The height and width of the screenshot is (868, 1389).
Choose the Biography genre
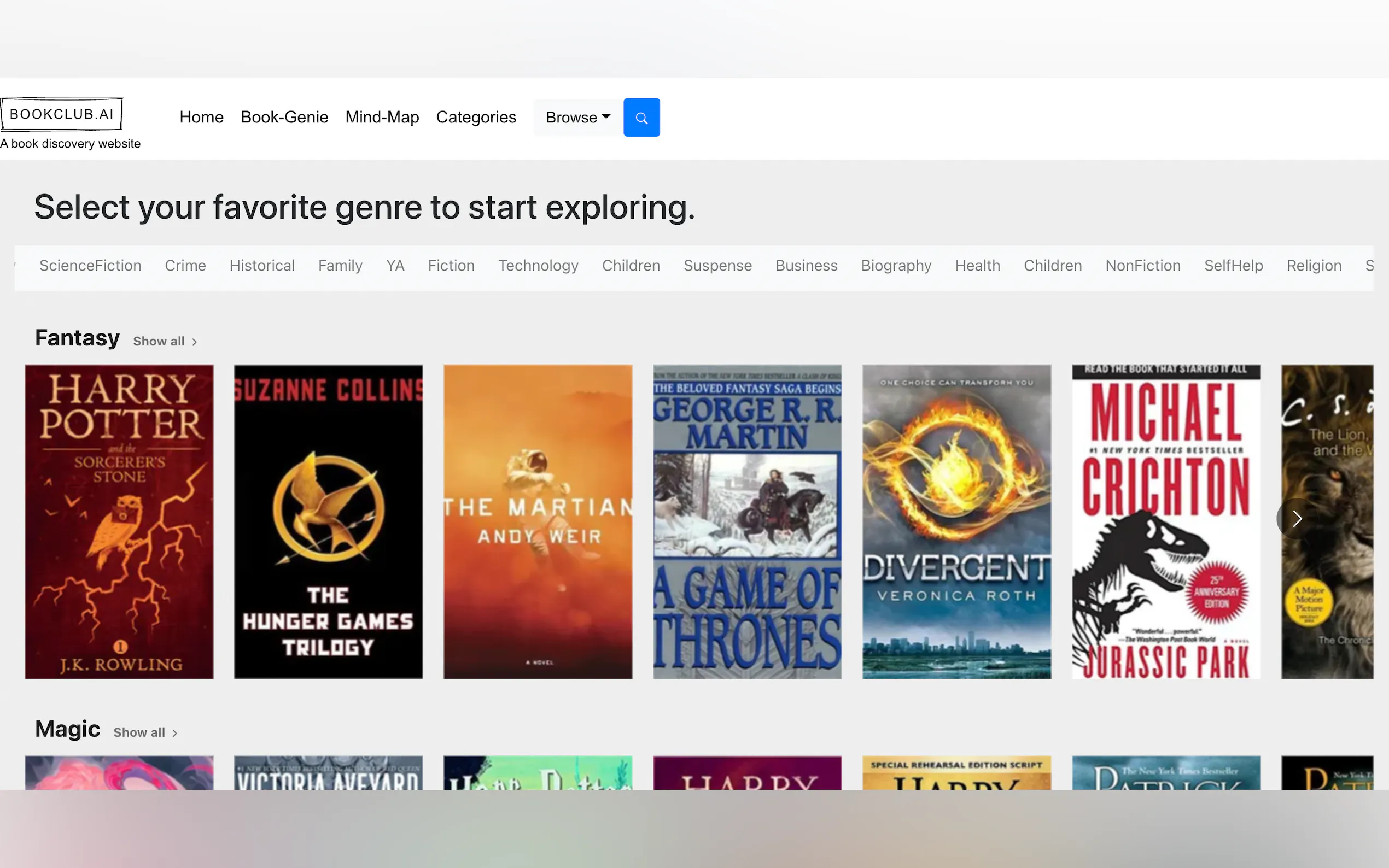click(896, 266)
